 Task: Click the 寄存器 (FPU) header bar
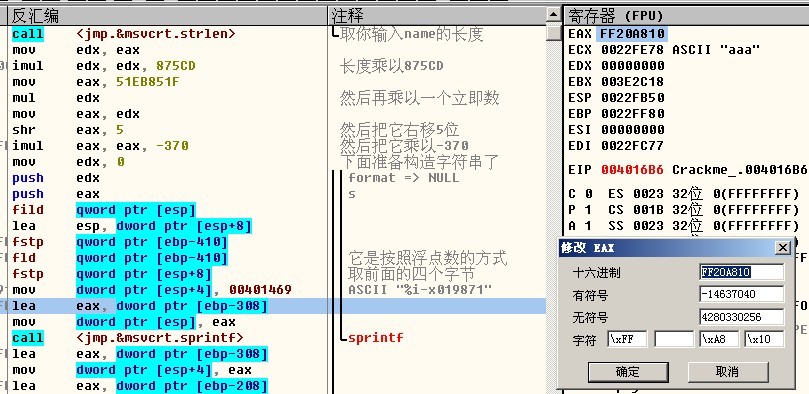coord(686,15)
